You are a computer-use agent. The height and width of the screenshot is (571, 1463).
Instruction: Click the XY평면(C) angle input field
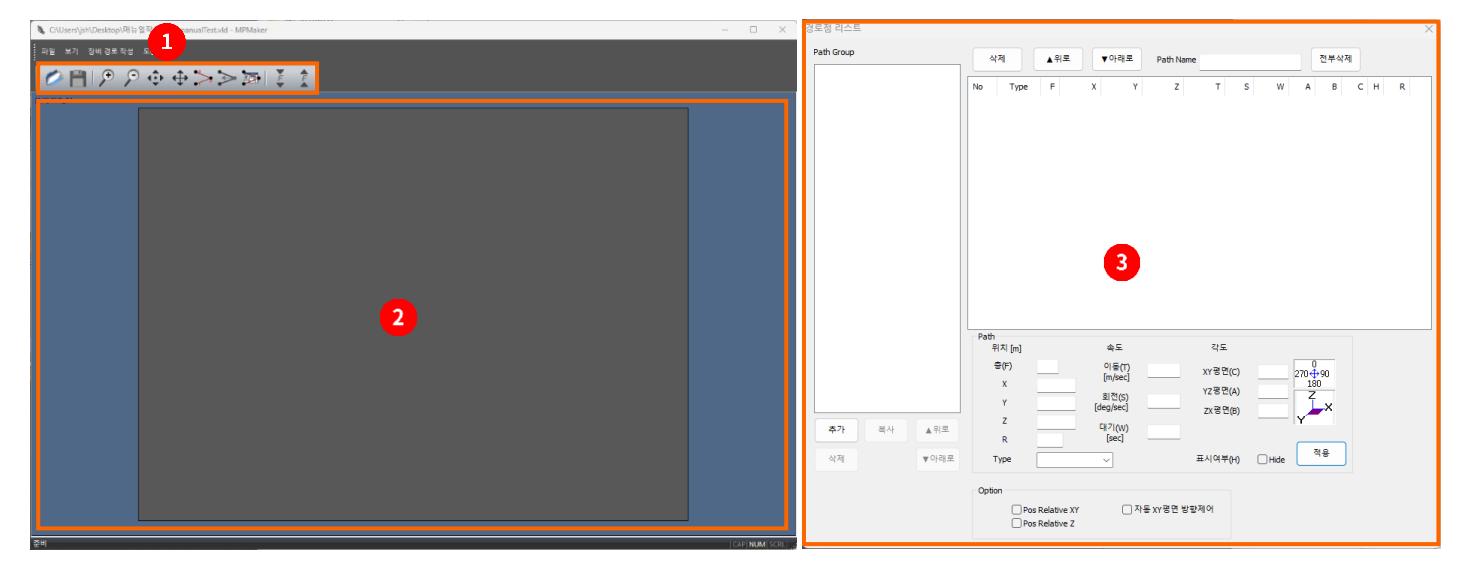coord(1272,371)
